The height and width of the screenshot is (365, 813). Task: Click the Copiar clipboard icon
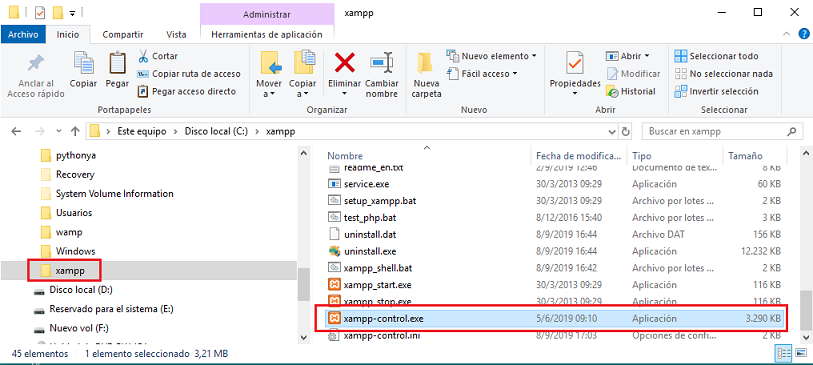coord(83,63)
